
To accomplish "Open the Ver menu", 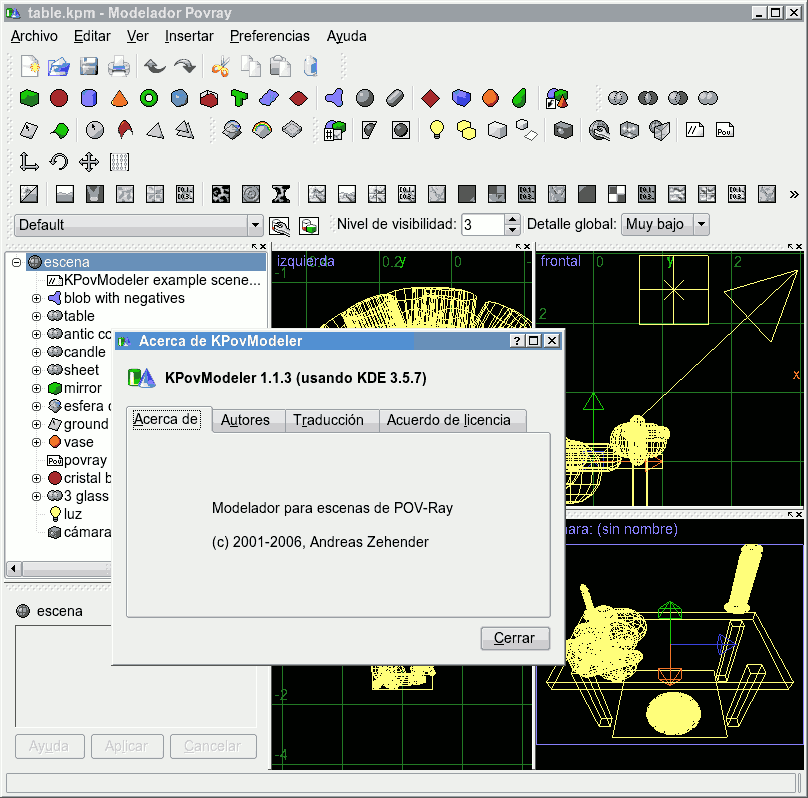I will pyautogui.click(x=138, y=36).
